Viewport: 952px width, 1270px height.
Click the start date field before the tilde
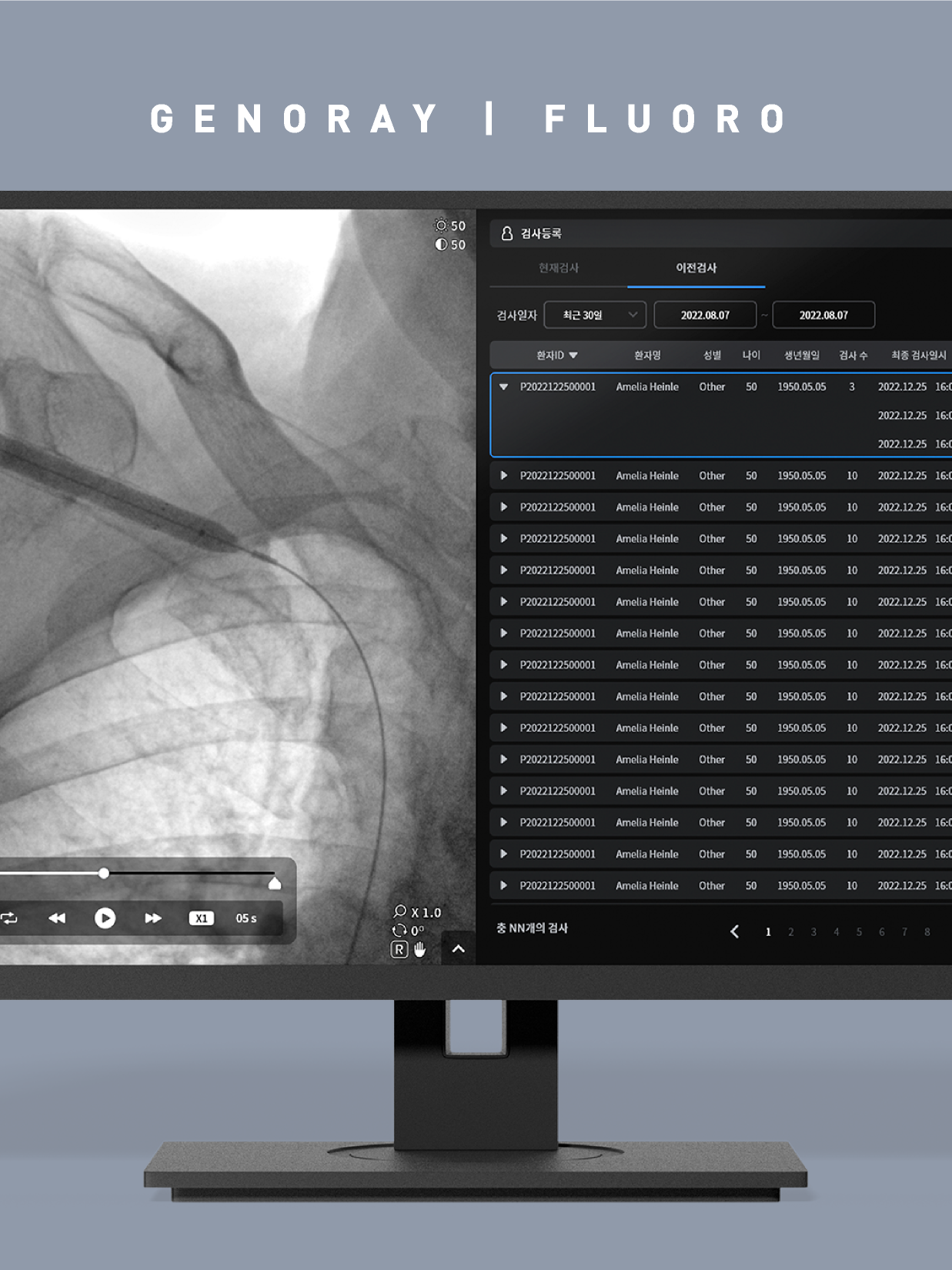click(x=705, y=315)
